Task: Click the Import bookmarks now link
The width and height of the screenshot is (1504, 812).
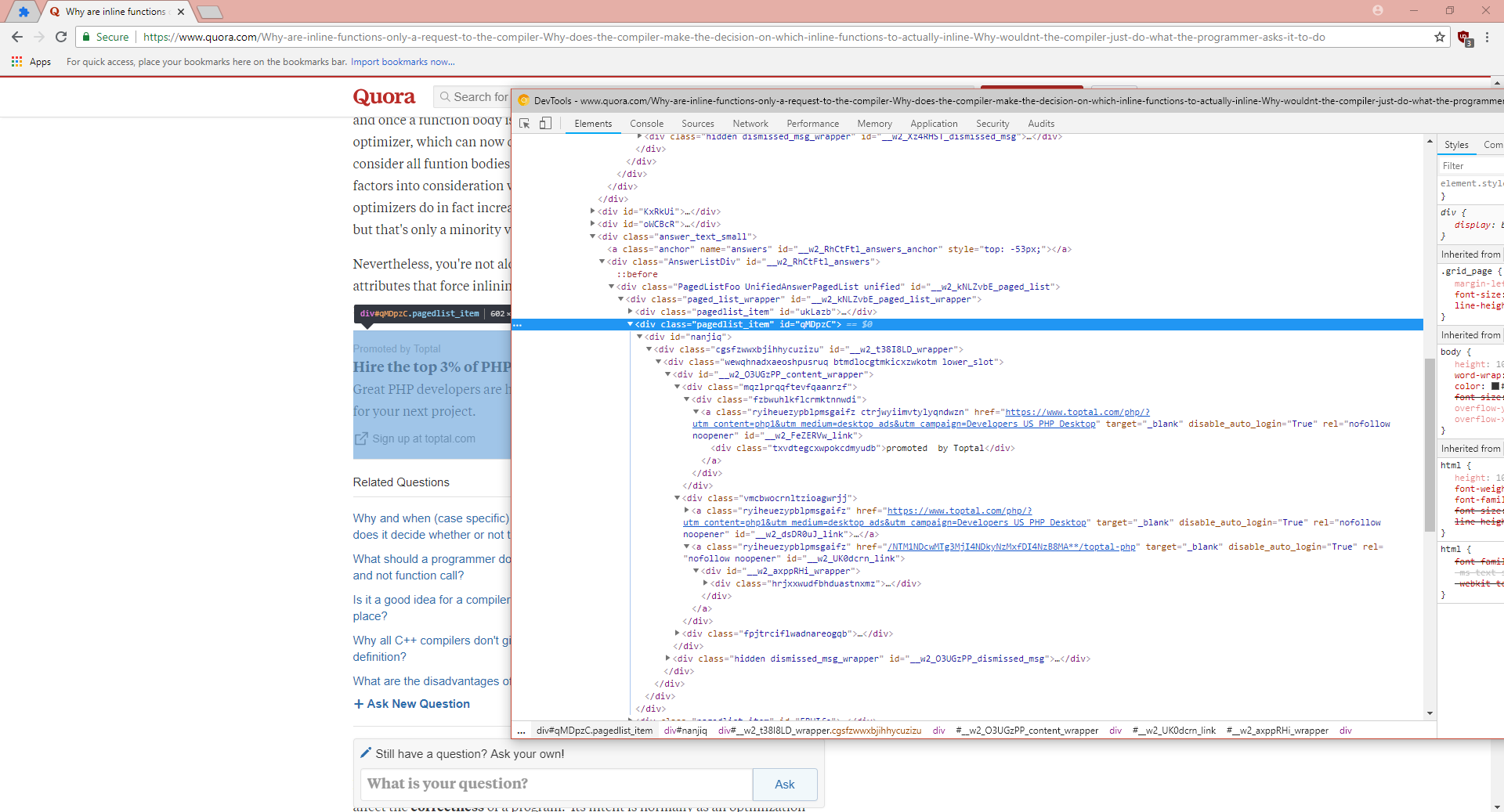Action: pos(403,62)
